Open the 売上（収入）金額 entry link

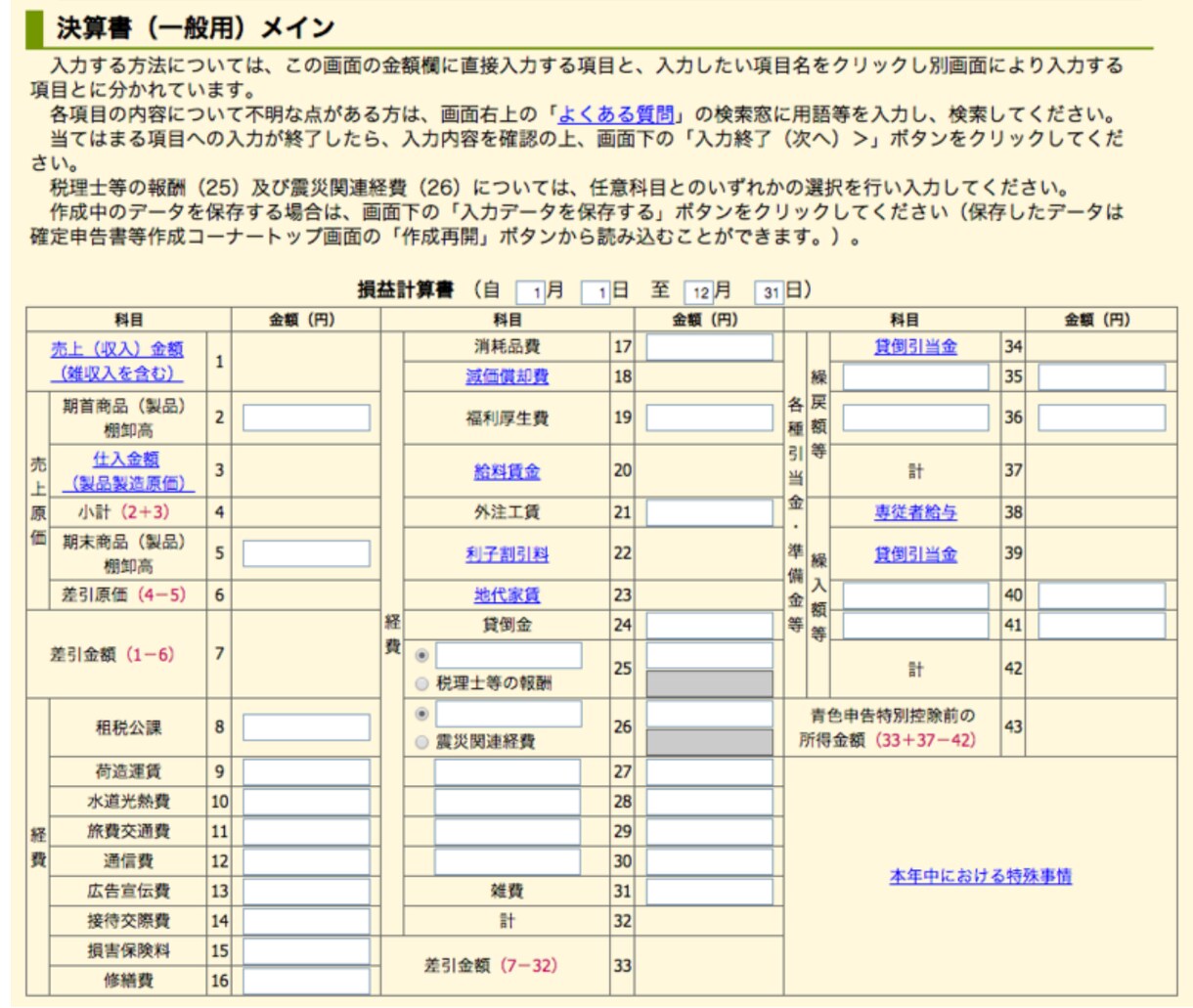(117, 361)
